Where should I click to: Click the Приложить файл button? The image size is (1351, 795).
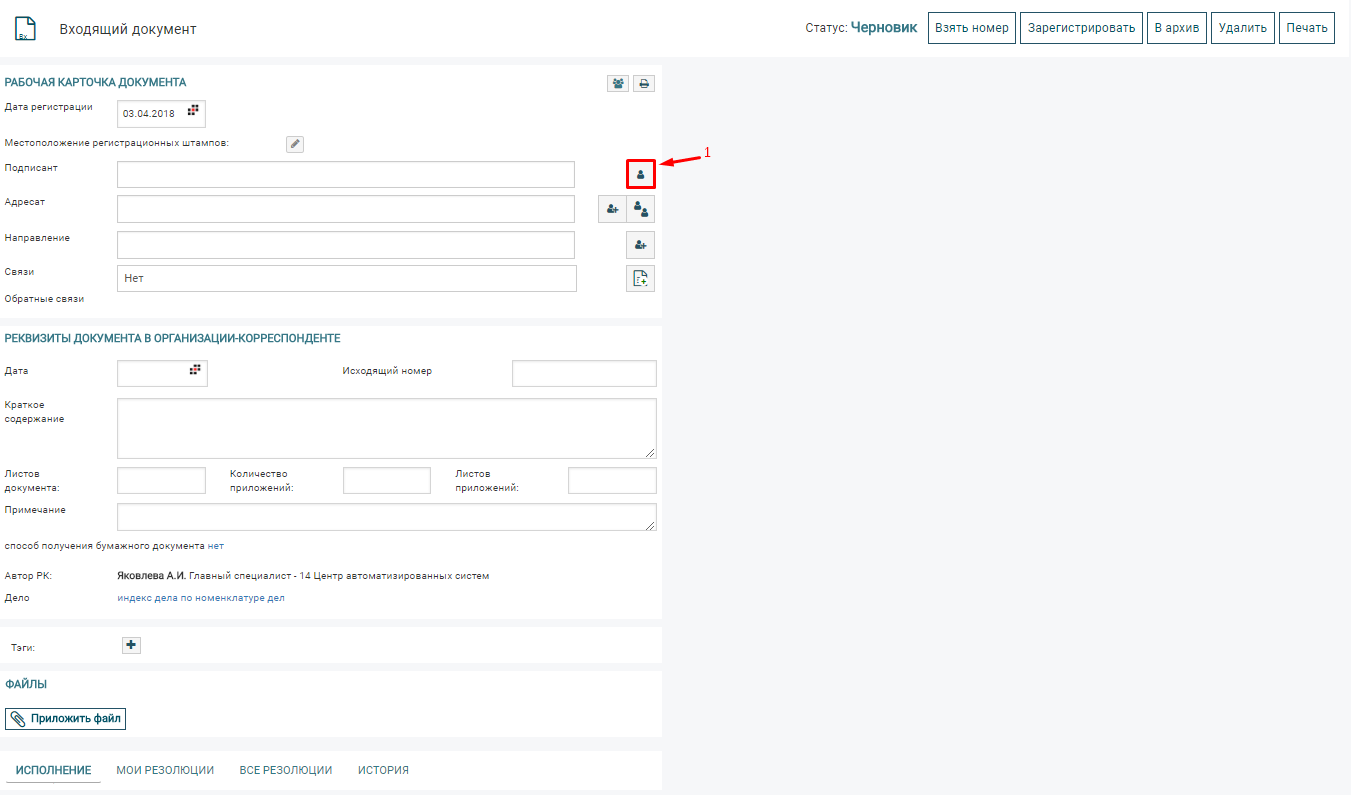66,719
